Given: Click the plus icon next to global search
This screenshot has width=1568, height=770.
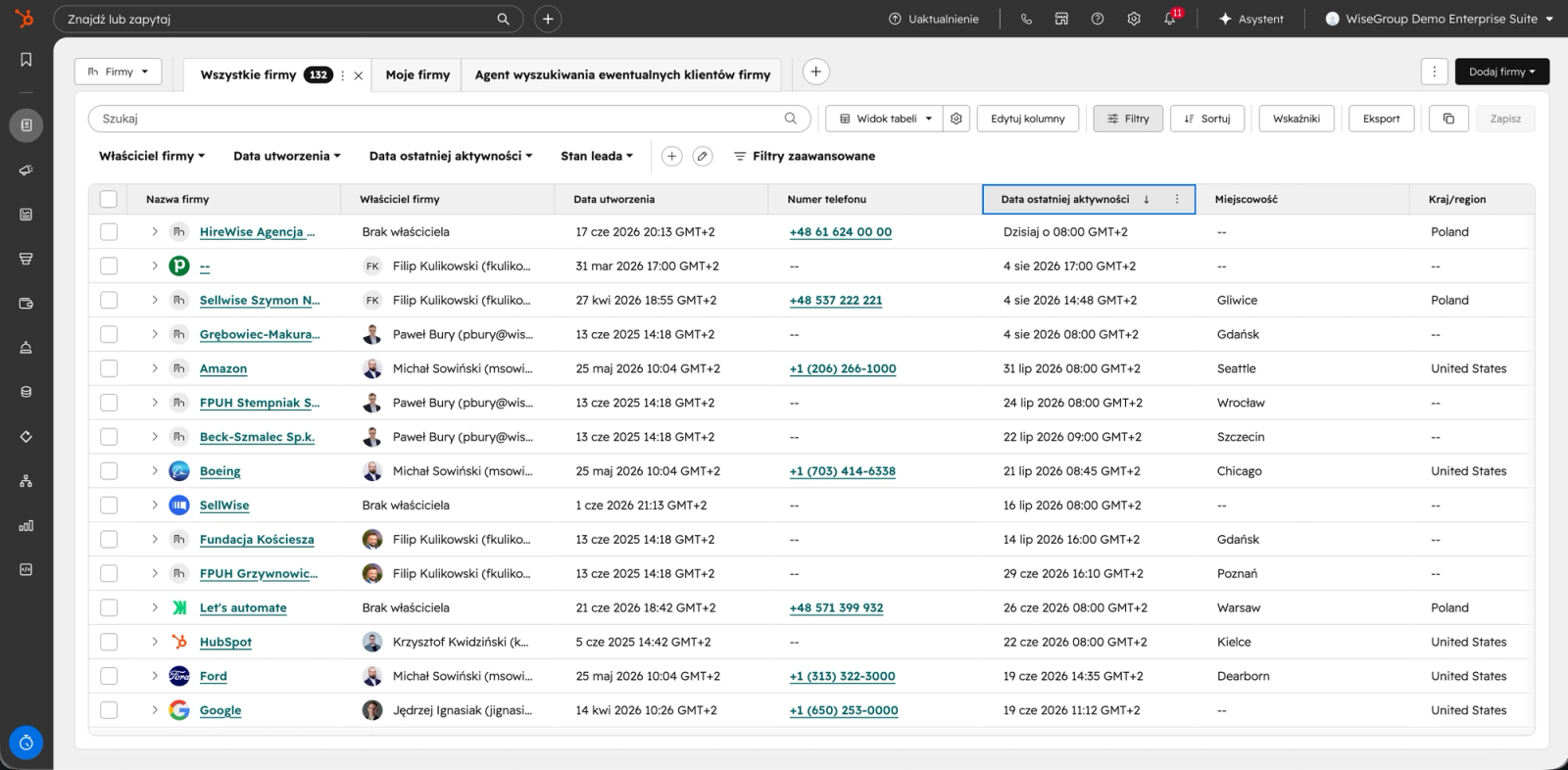Looking at the screenshot, I should click(548, 19).
